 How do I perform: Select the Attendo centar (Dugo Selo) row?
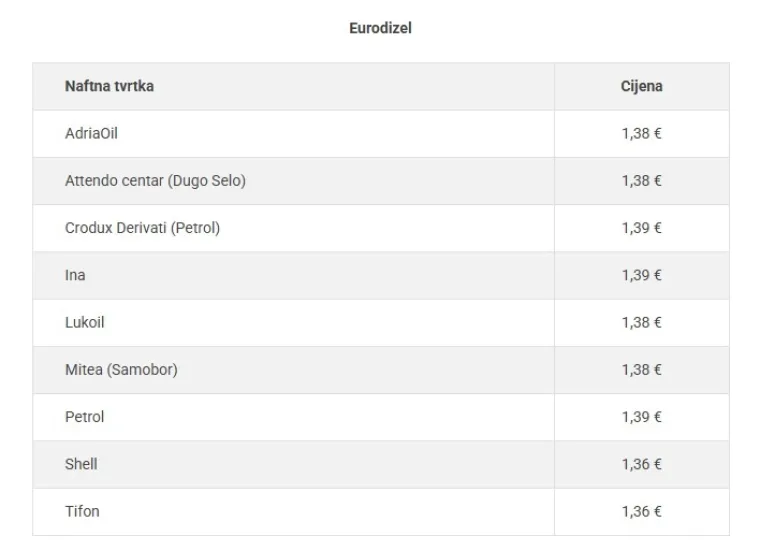(x=380, y=181)
